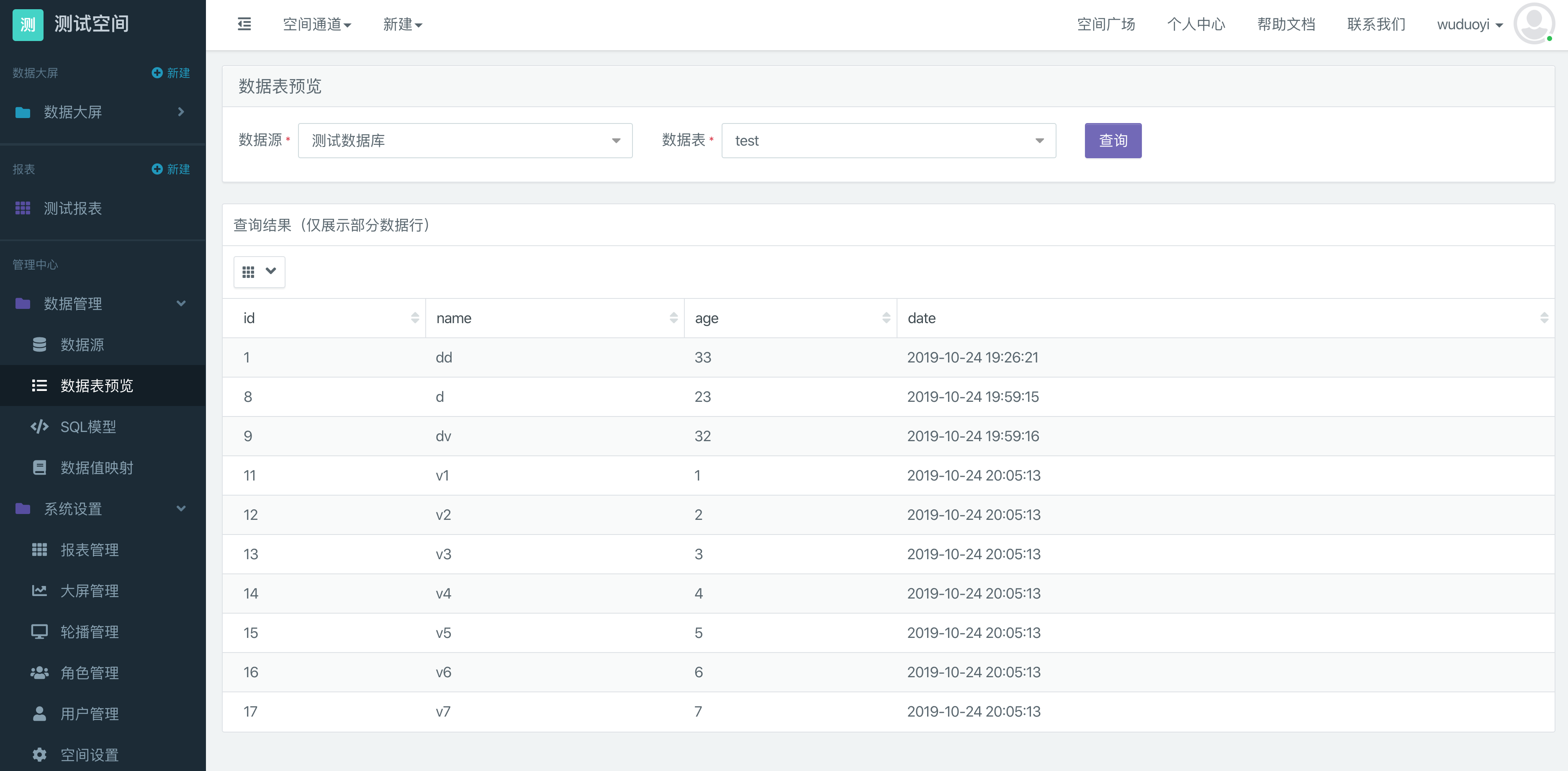Viewport: 1568px width, 771px height.
Task: Open the 空间通道 dropdown menu
Action: coord(317,24)
